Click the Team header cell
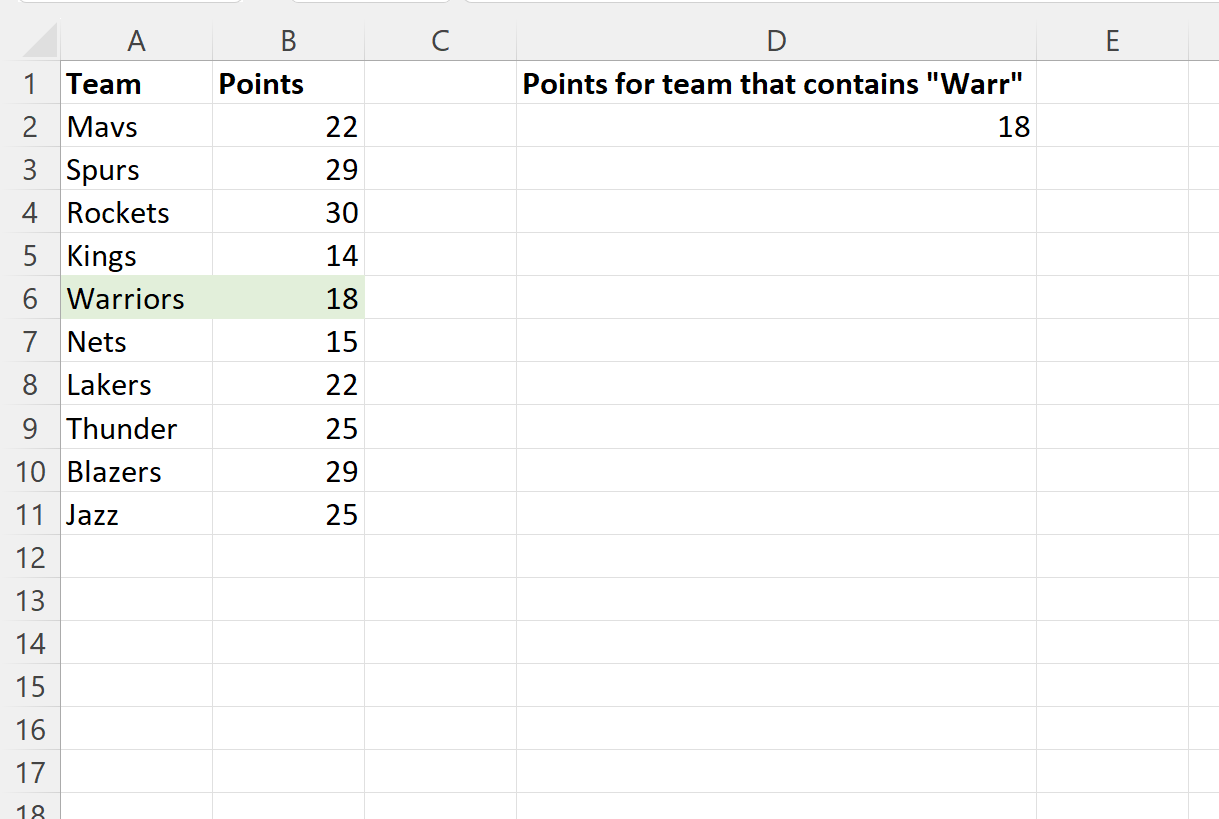 point(136,84)
